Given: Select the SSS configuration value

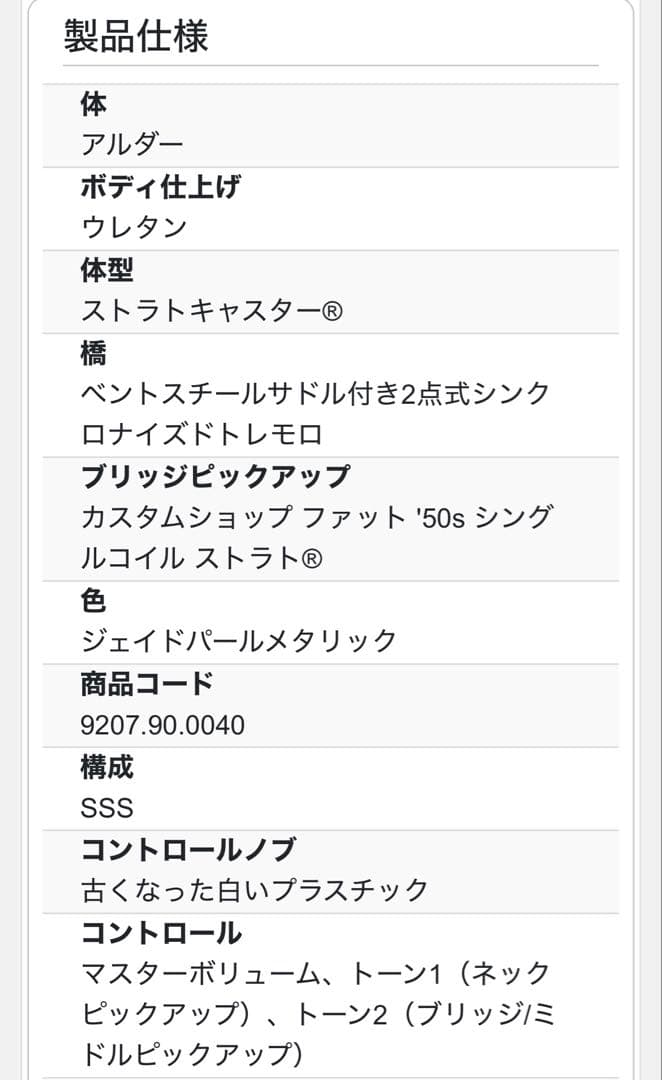Looking at the screenshot, I should click(x=107, y=808).
